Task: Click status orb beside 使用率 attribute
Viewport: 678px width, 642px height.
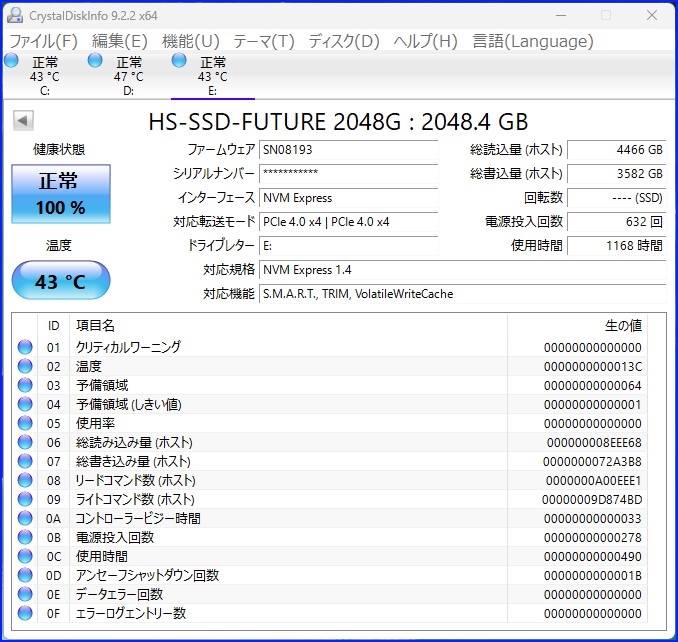Action: [x=25, y=423]
